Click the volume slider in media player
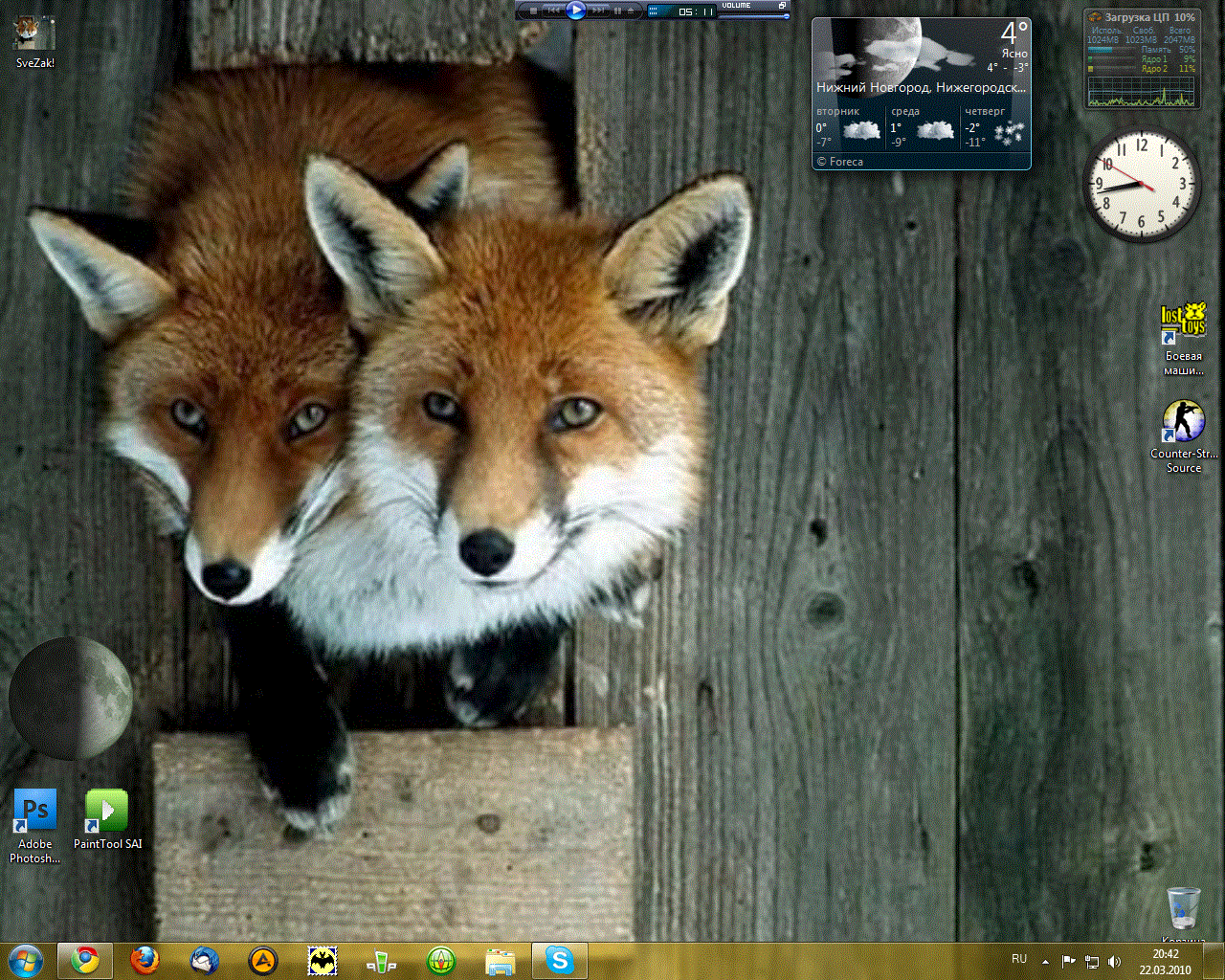The width and height of the screenshot is (1225, 980). click(x=755, y=15)
